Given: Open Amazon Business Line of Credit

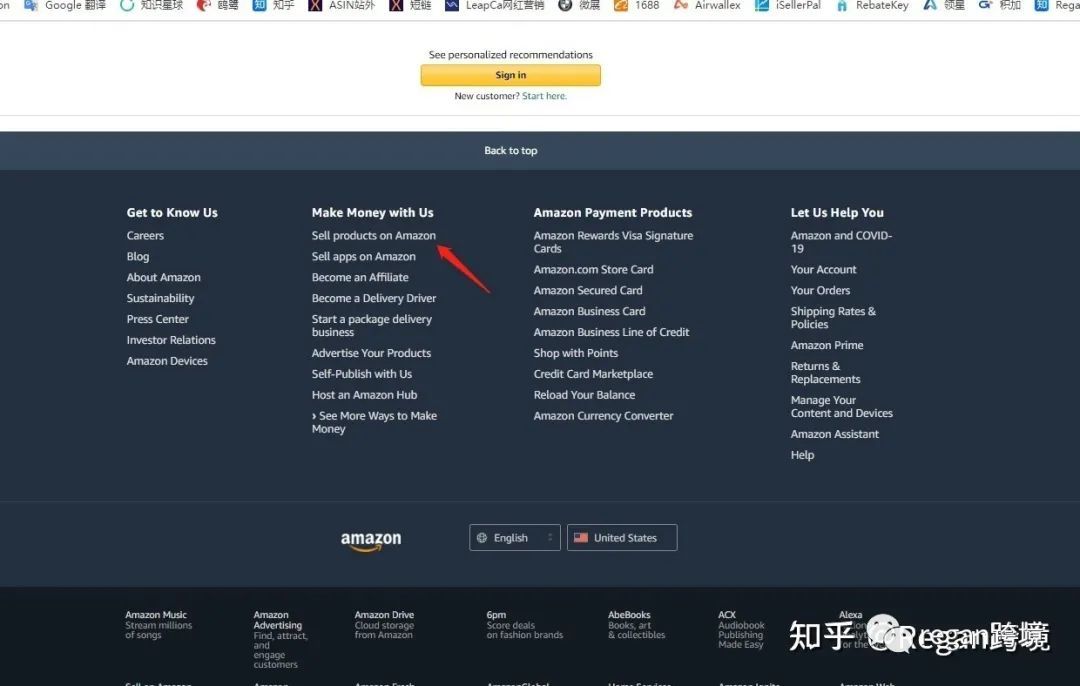Looking at the screenshot, I should [x=612, y=332].
